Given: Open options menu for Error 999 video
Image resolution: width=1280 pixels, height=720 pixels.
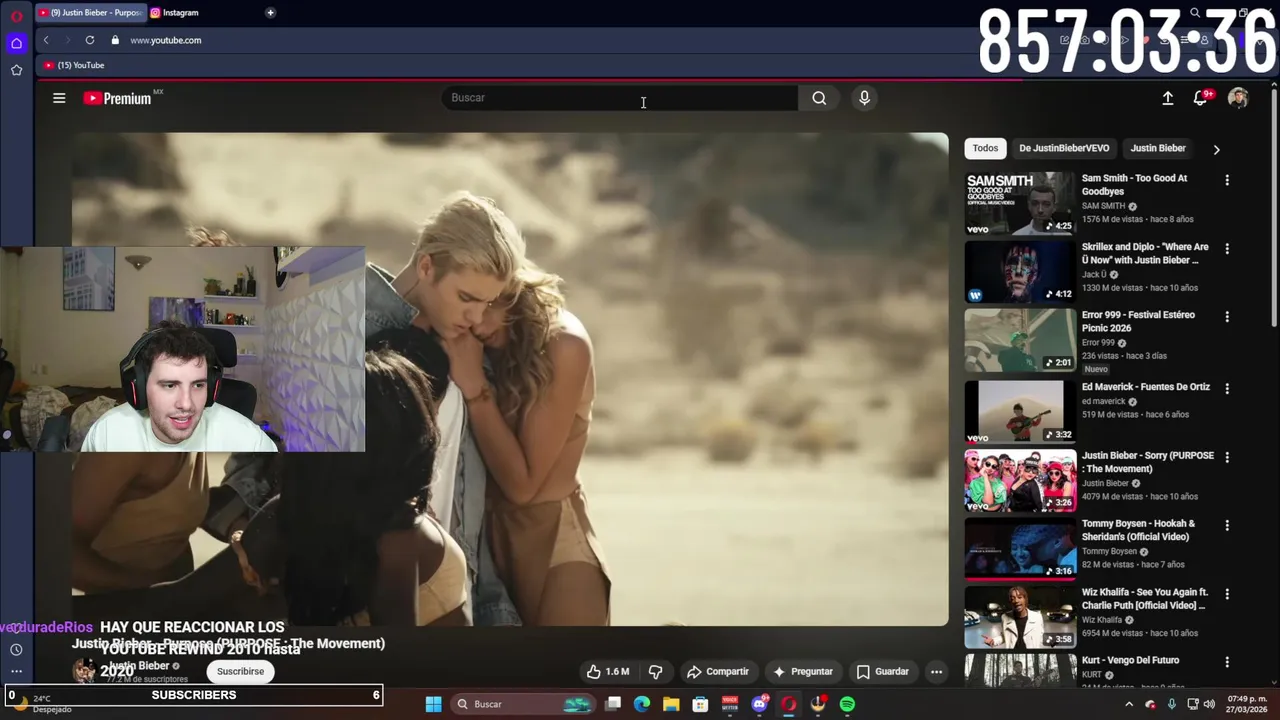Looking at the screenshot, I should click(x=1227, y=316).
